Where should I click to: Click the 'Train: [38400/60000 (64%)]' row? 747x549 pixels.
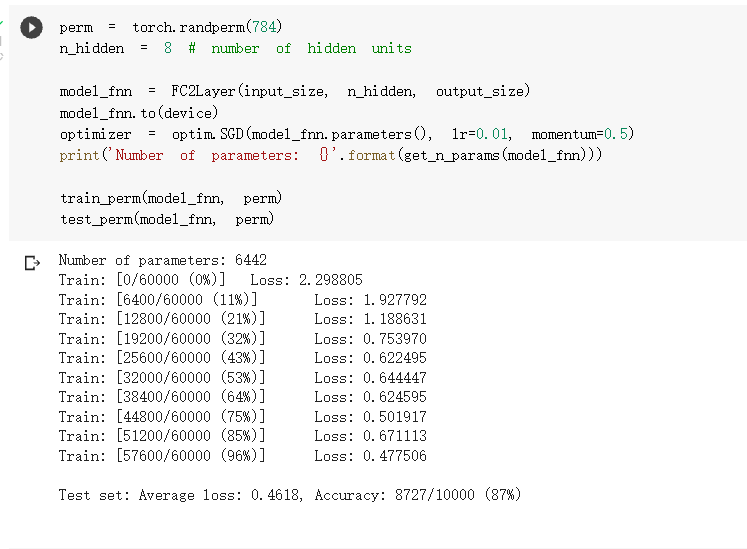[x=242, y=397]
